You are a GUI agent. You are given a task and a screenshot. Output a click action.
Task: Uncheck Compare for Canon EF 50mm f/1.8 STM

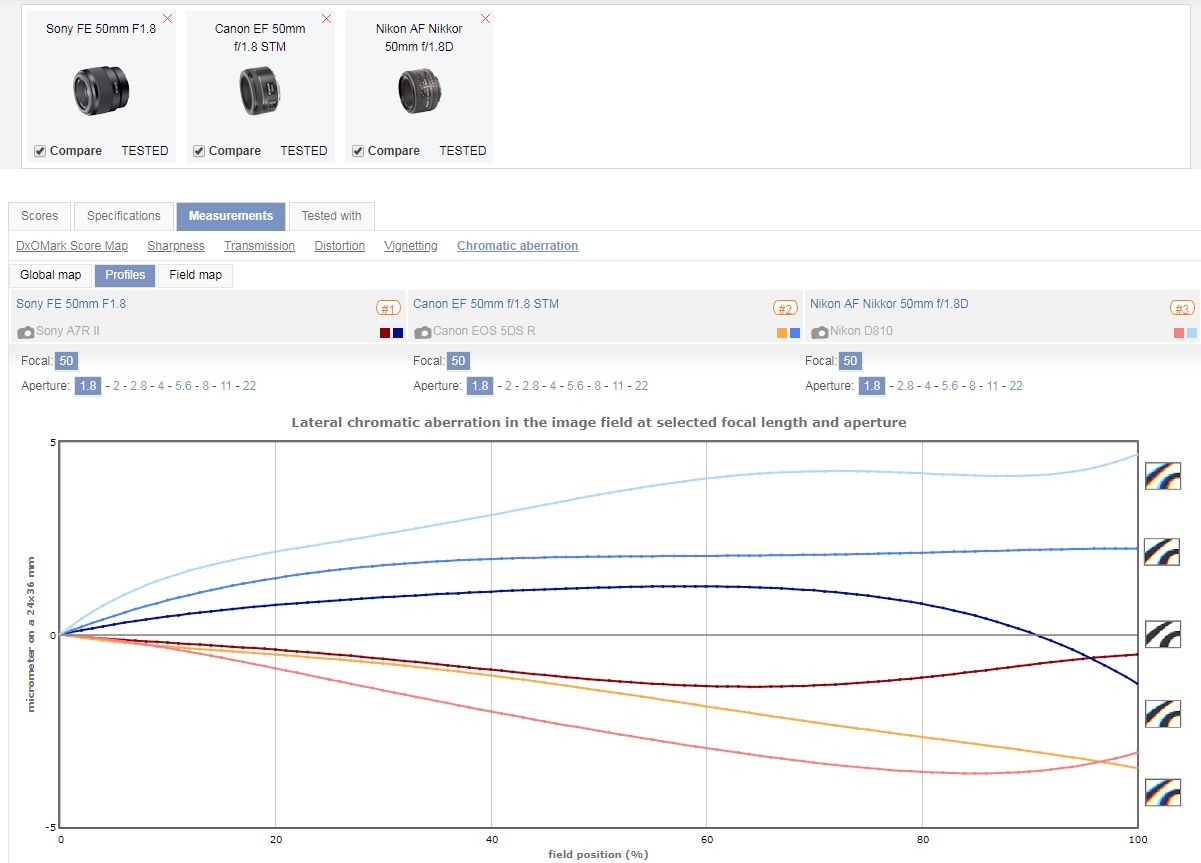coord(199,151)
